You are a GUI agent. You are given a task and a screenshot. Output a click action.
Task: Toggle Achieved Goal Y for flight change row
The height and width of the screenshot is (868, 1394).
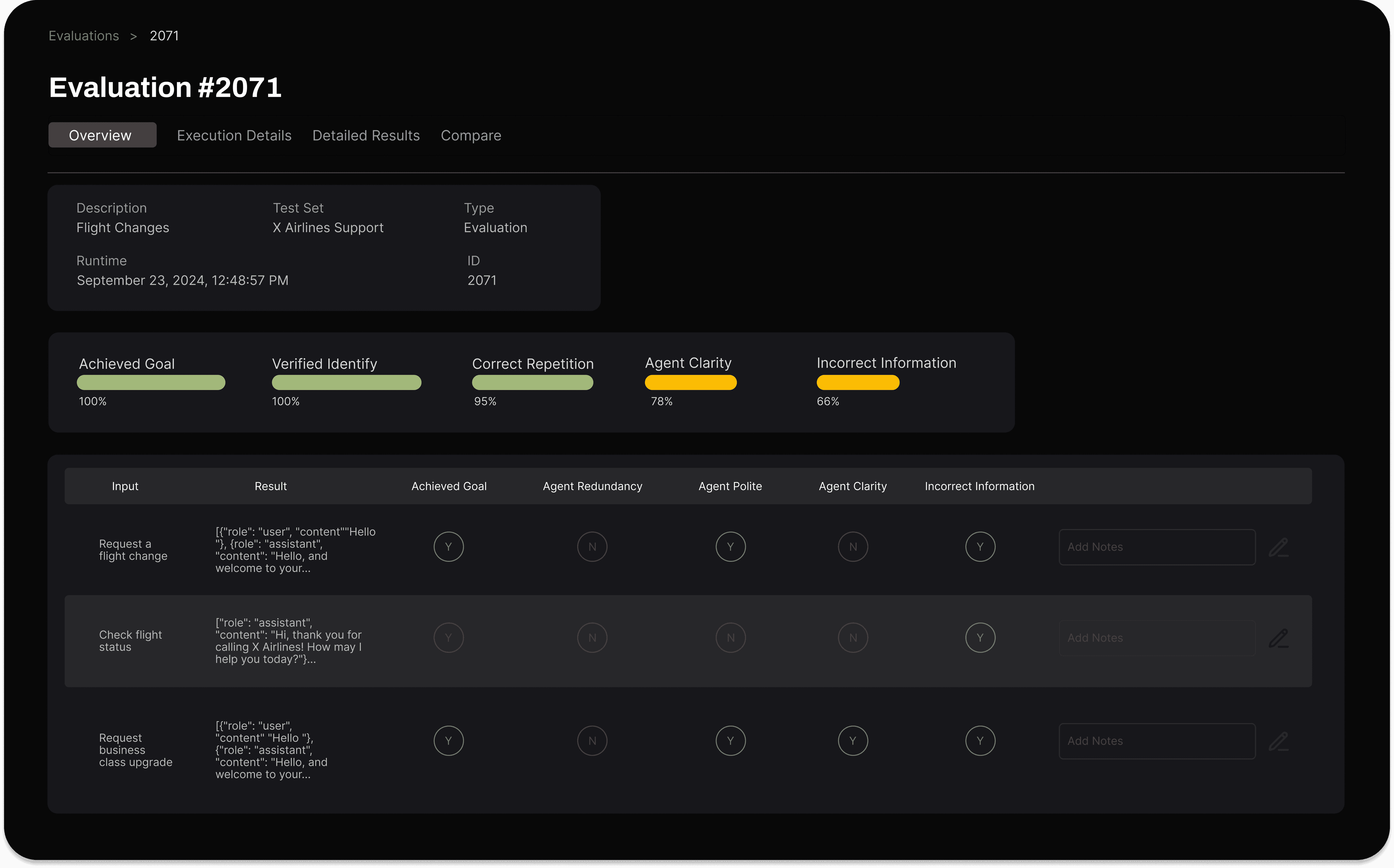pos(449,546)
